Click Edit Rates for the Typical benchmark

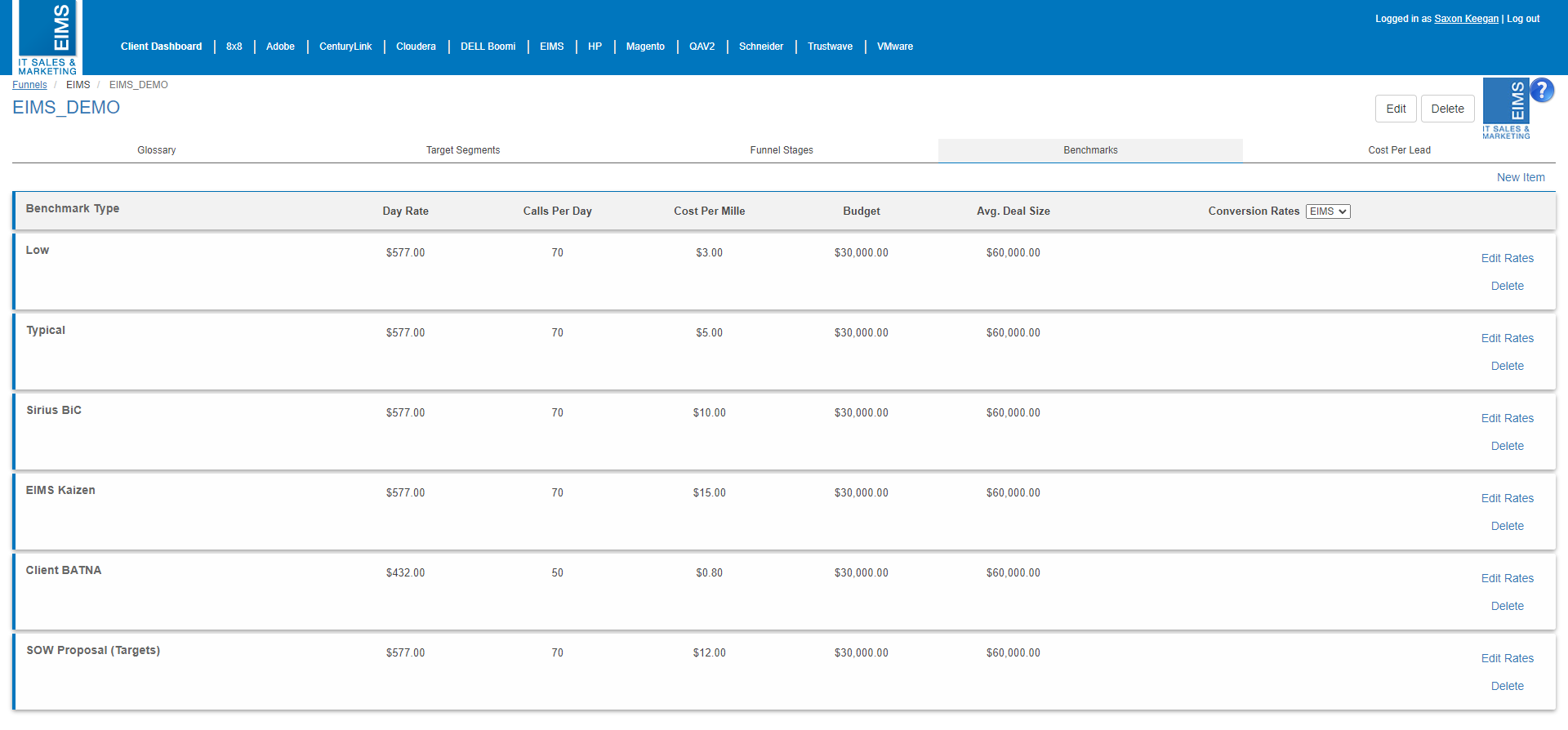click(1508, 338)
